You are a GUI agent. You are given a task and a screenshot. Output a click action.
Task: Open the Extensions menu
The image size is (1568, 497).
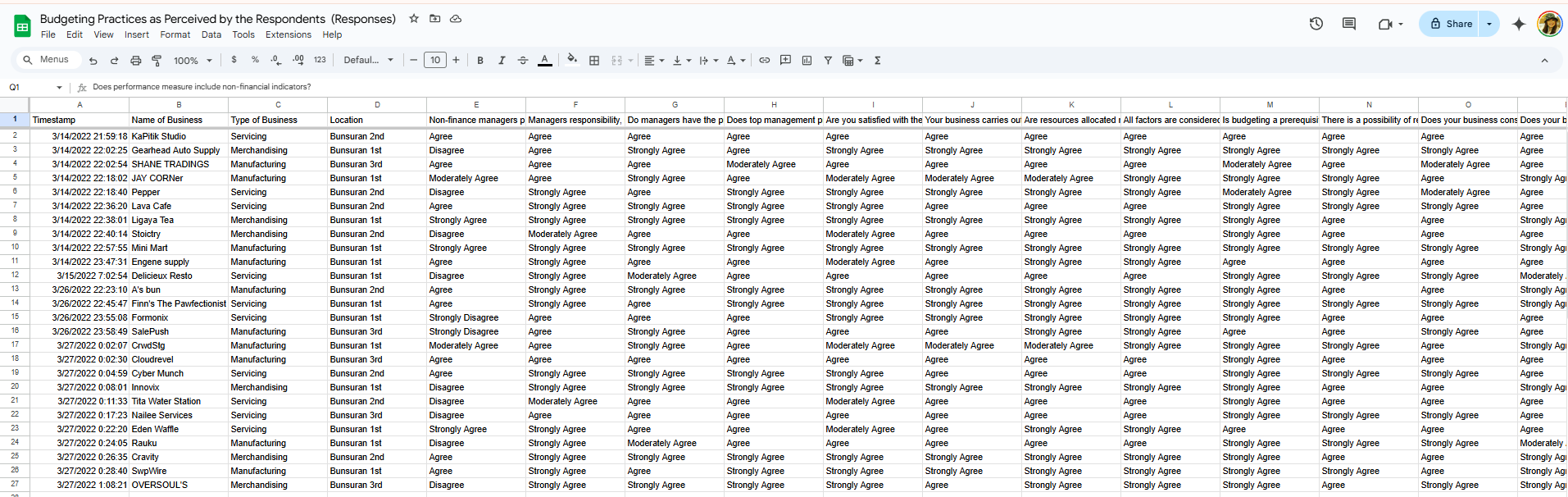click(x=288, y=35)
